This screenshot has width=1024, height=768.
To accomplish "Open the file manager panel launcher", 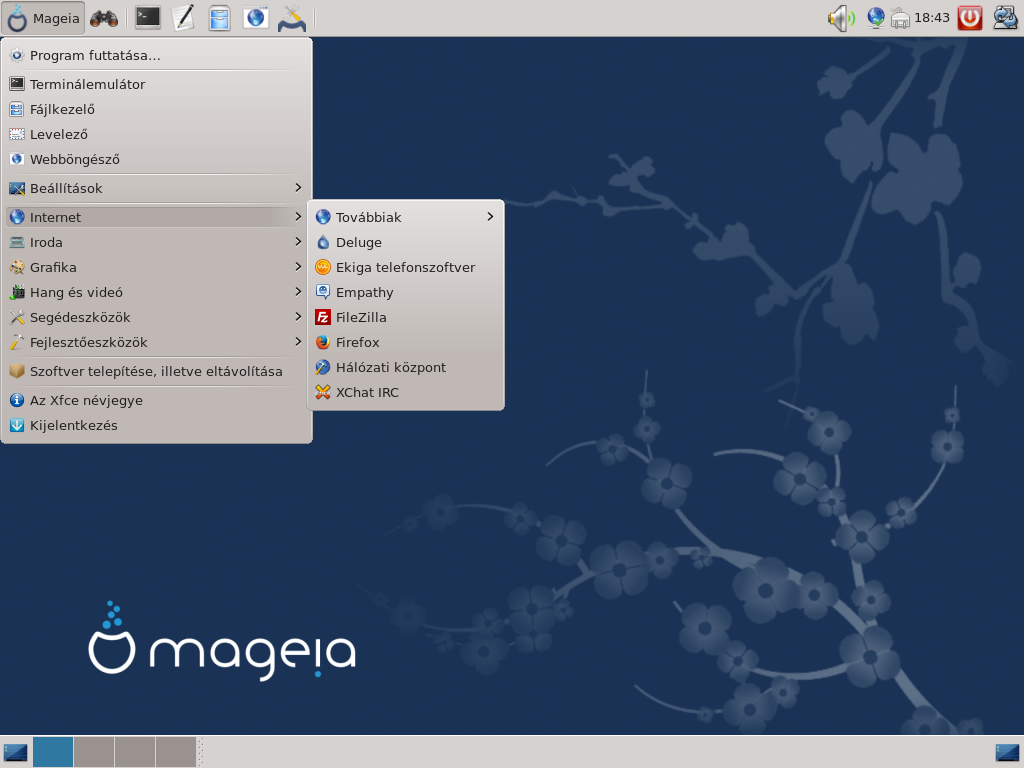I will coord(219,18).
